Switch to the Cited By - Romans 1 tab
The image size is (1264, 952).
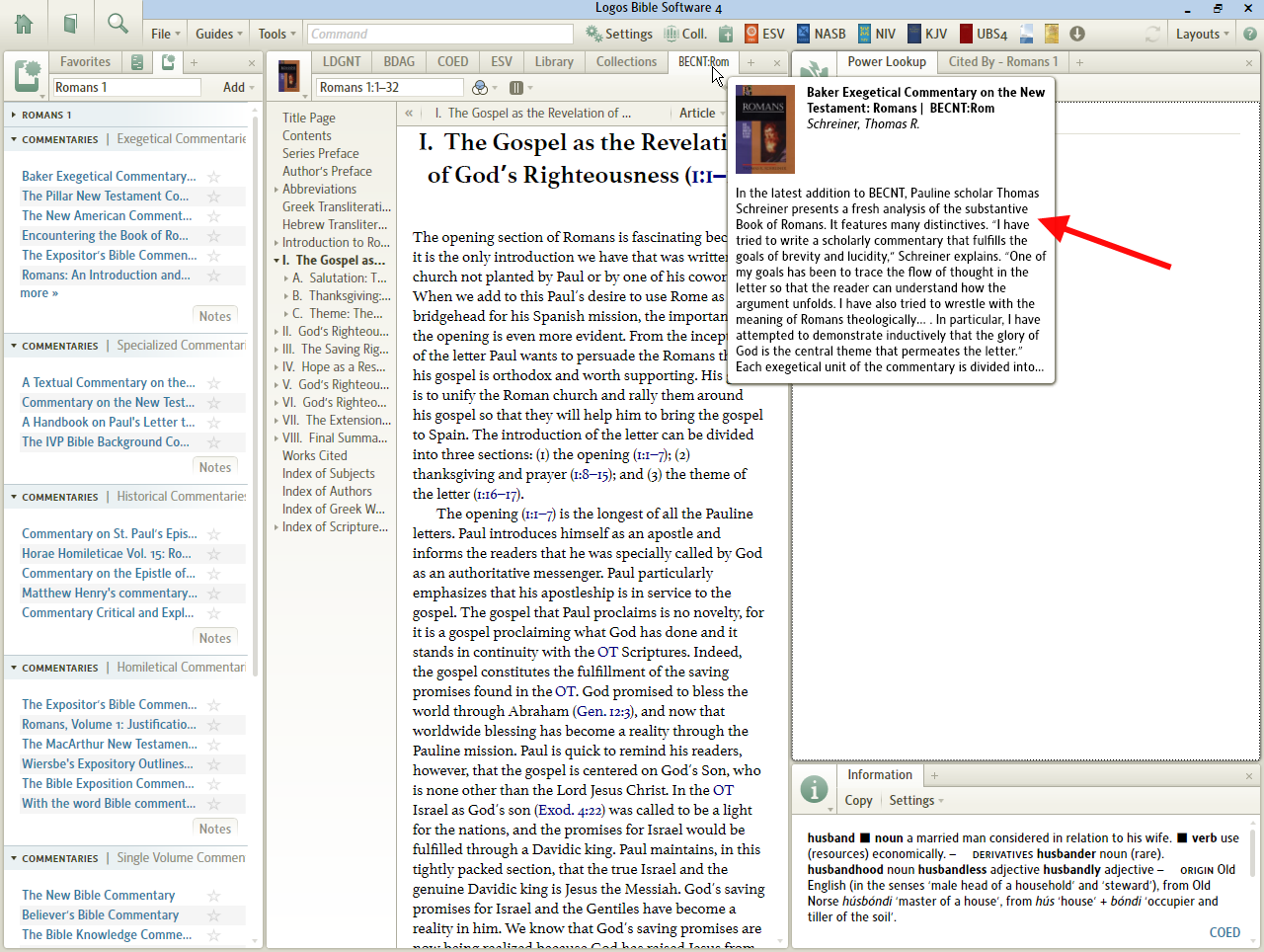point(1002,61)
